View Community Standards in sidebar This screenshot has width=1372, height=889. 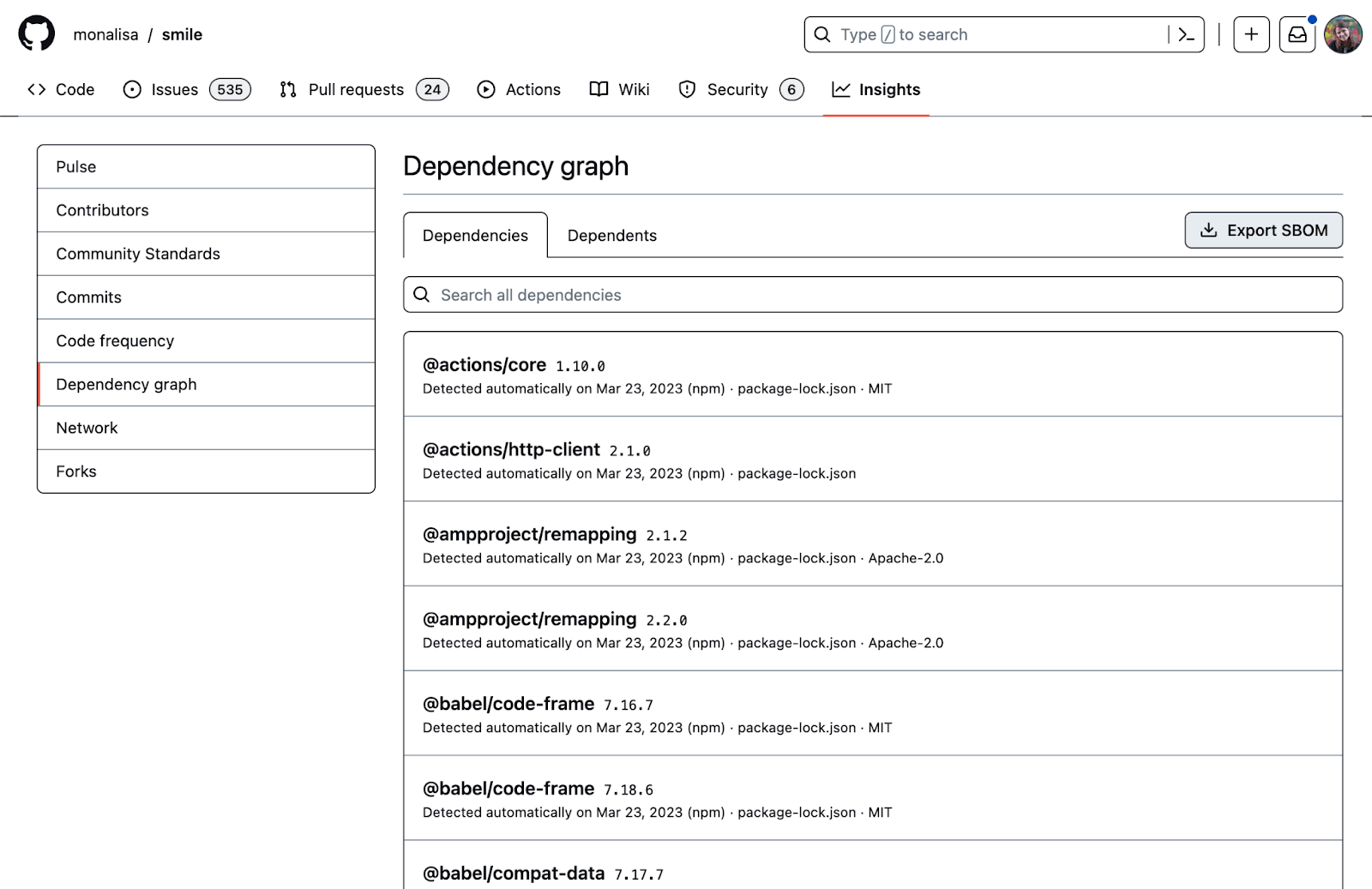click(137, 254)
